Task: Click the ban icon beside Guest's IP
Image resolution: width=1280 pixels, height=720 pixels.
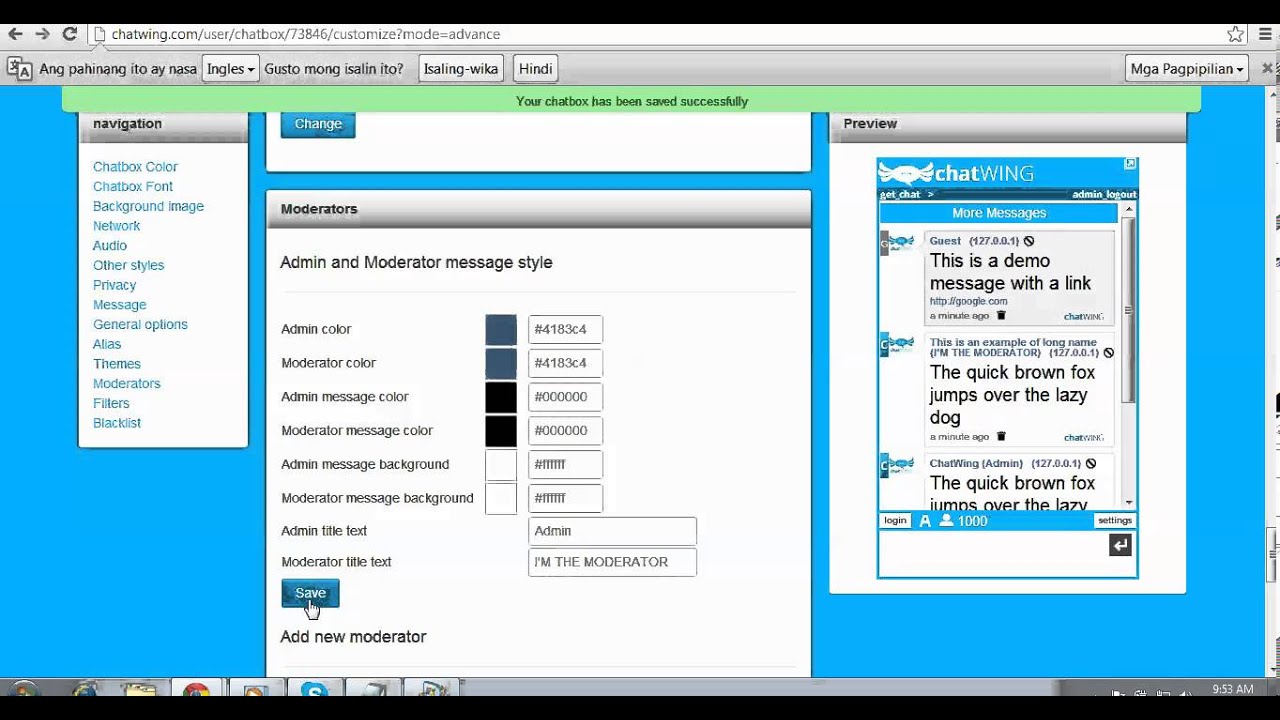Action: click(x=1029, y=241)
